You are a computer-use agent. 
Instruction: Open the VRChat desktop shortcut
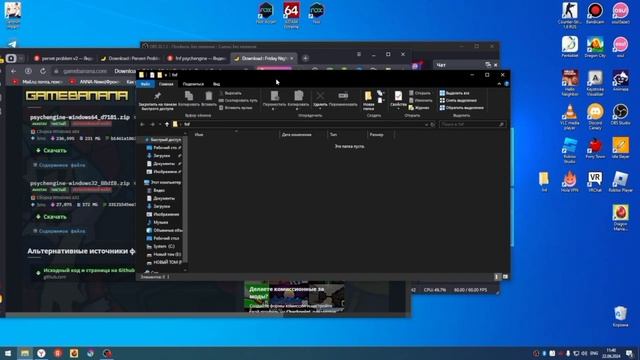tap(595, 182)
